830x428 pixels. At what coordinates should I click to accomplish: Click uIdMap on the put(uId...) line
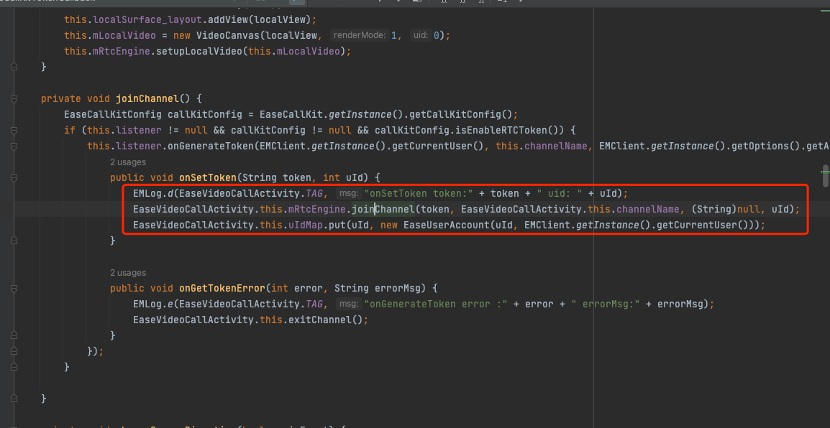click(306, 225)
